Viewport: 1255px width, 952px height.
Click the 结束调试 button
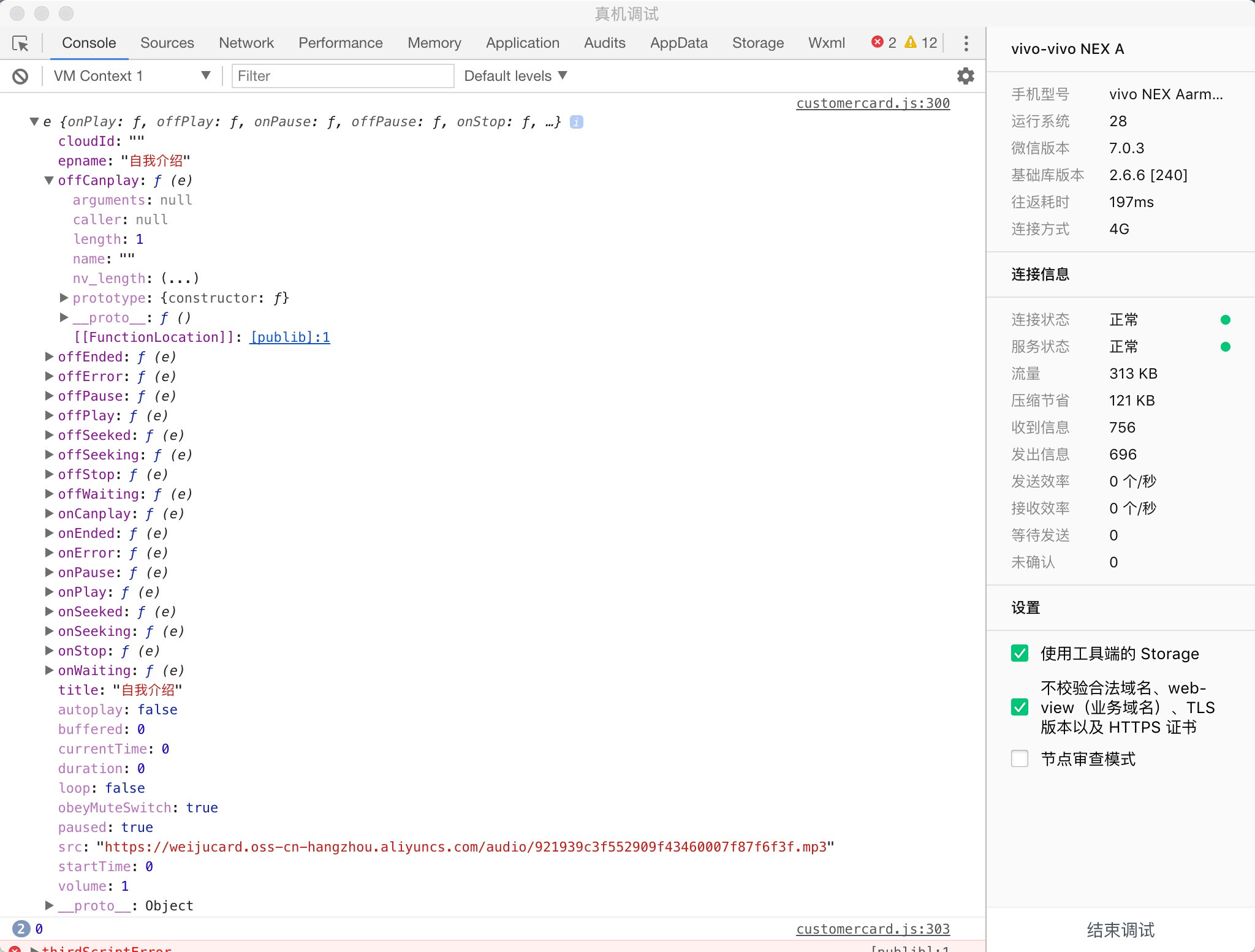coord(1120,930)
